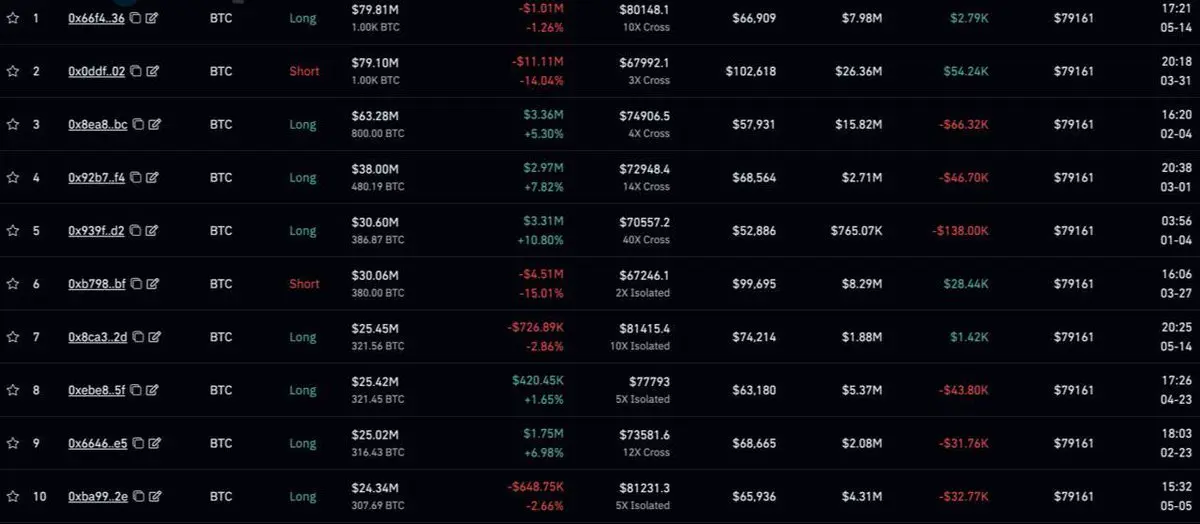Open wallet address 0x0ddf..02
This screenshot has height=524, width=1200.
tap(97, 72)
